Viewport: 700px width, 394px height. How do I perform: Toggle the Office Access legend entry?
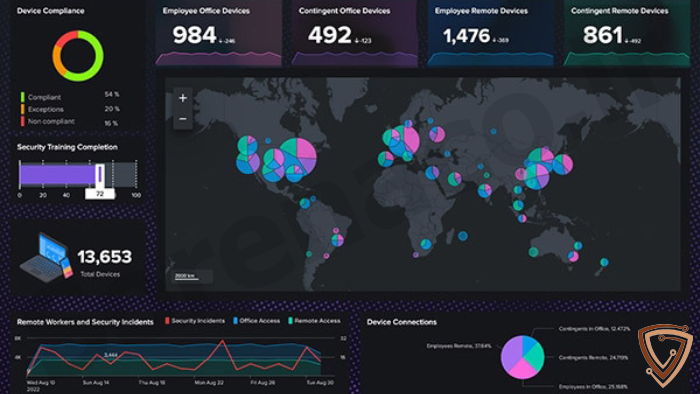(x=256, y=321)
